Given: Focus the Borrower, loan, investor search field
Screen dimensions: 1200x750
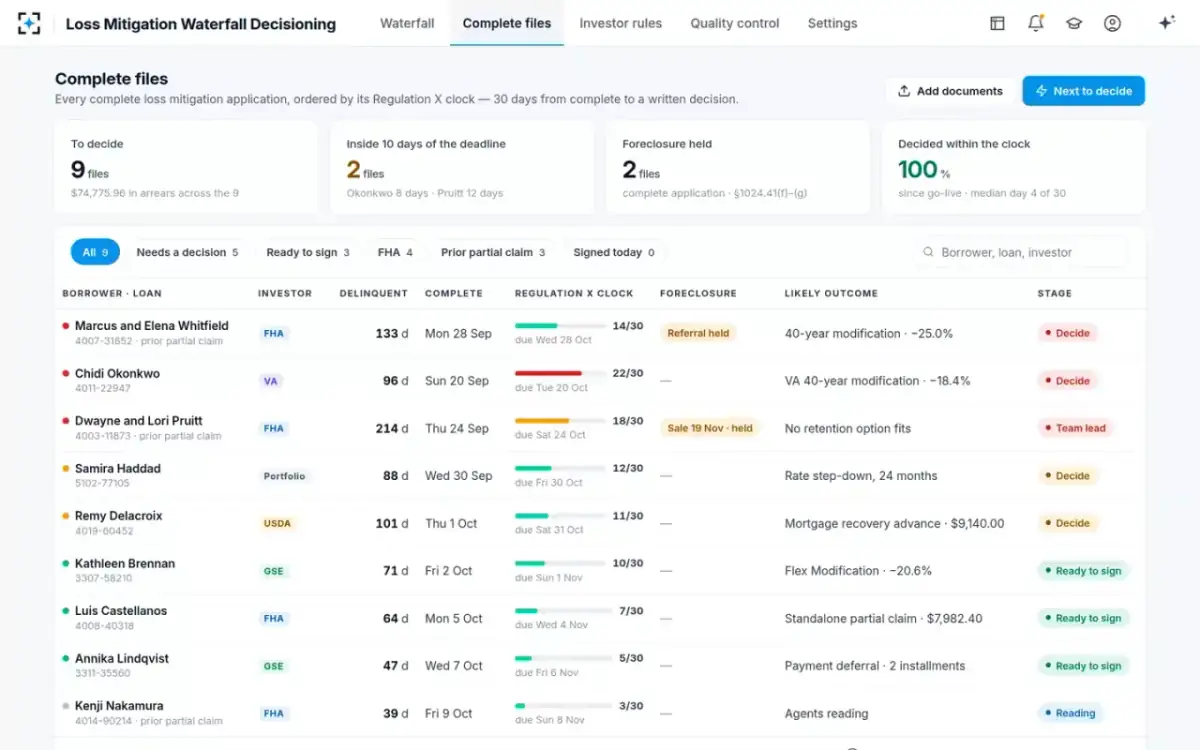Looking at the screenshot, I should 1020,253.
